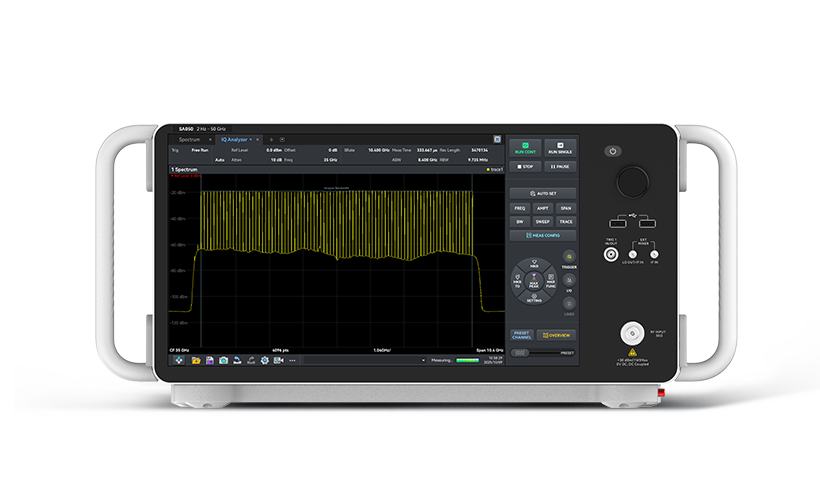Open the bottom status bar dropdown
The width and height of the screenshot is (820, 500).
tap(423, 359)
